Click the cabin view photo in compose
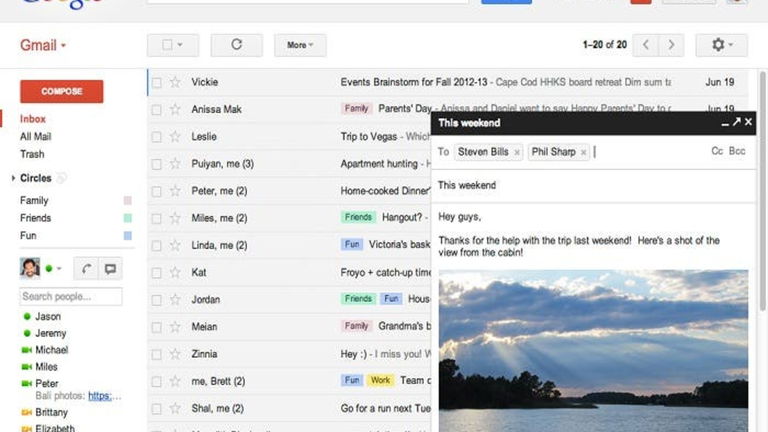 [593, 351]
